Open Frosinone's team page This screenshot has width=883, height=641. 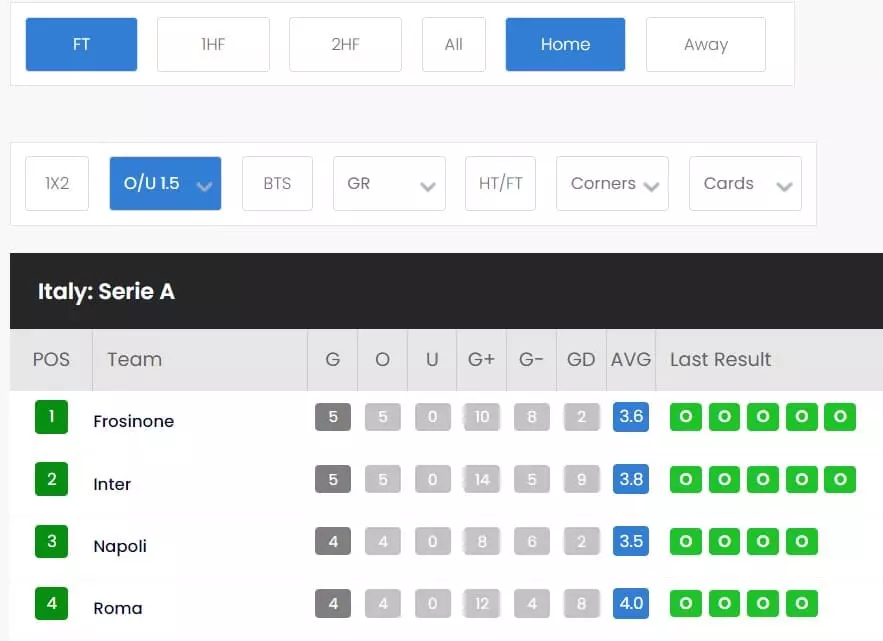(133, 421)
